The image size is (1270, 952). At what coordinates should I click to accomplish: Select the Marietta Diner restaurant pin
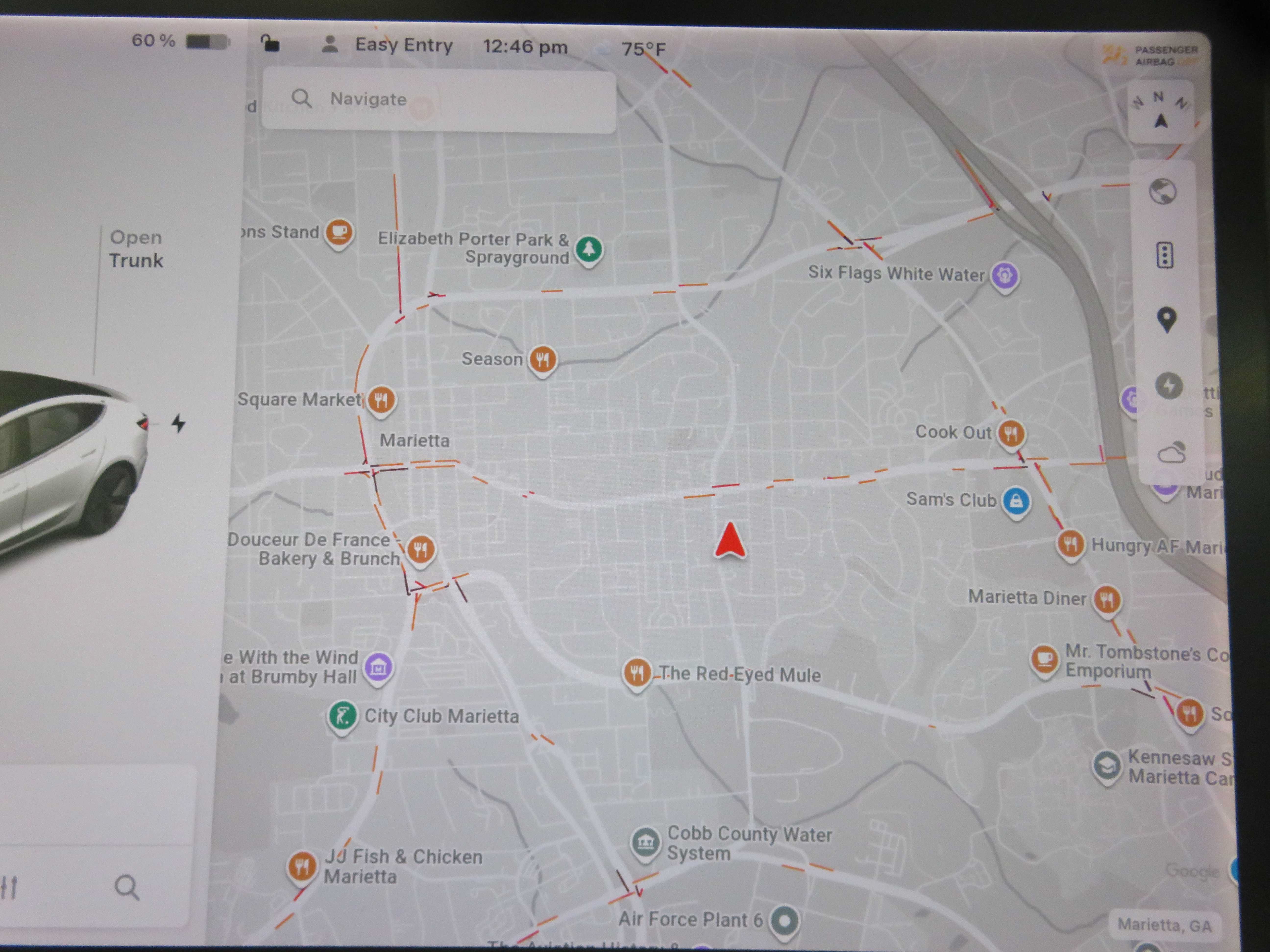click(1107, 600)
